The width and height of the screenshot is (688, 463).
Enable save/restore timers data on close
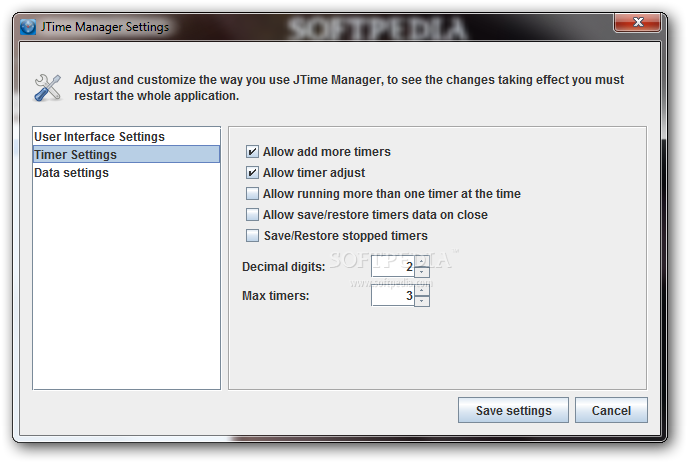point(252,215)
